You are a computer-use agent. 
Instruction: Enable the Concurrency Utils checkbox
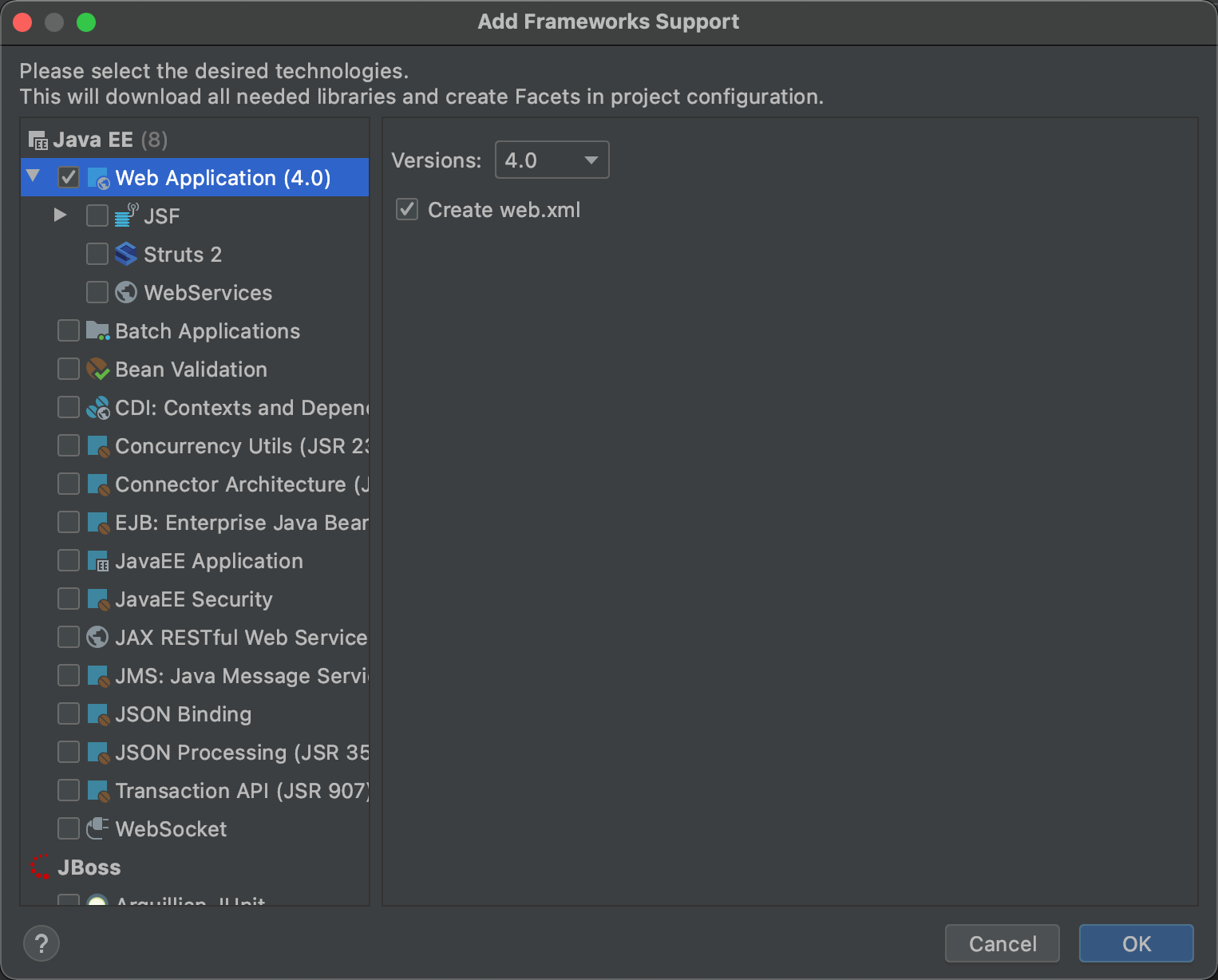point(69,445)
